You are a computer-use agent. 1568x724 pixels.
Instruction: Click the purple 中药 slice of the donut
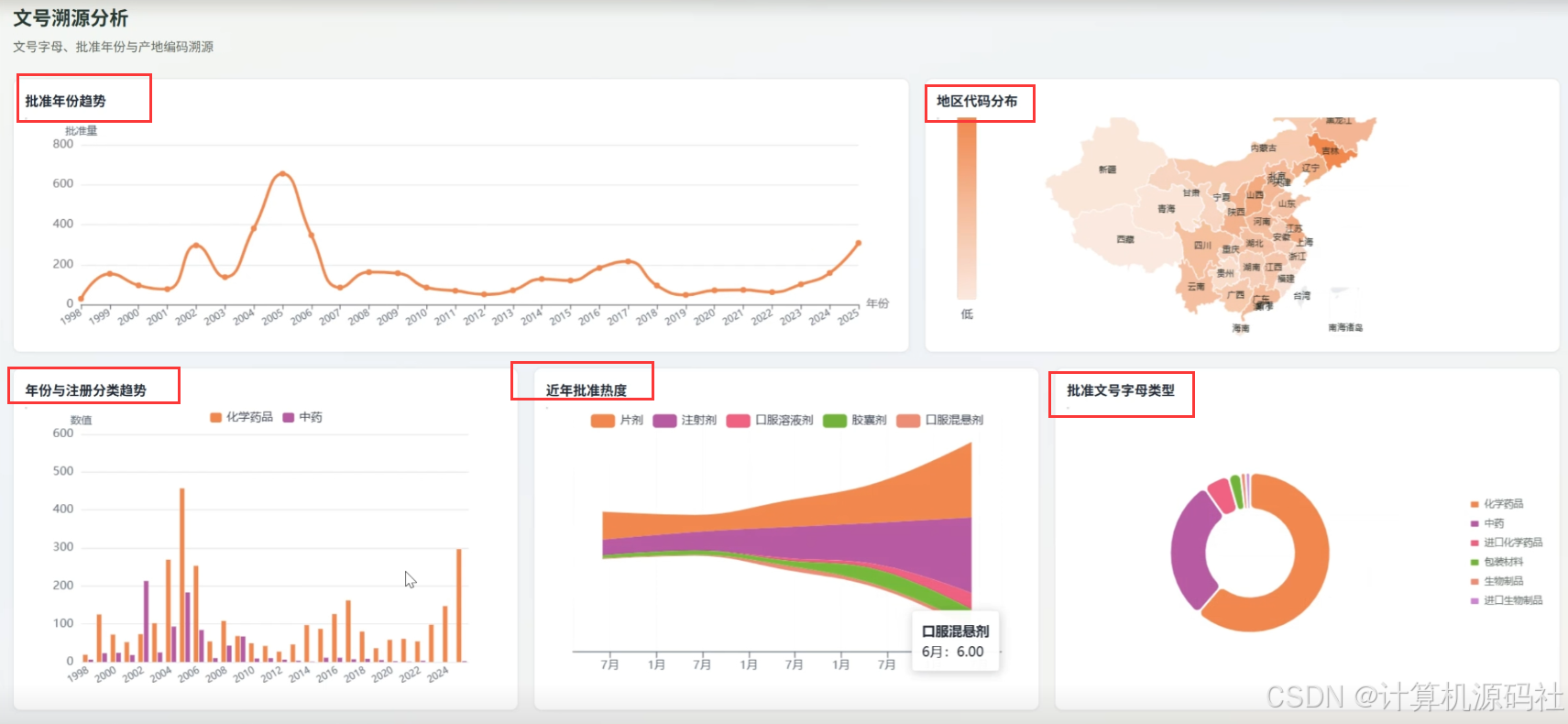1190,550
